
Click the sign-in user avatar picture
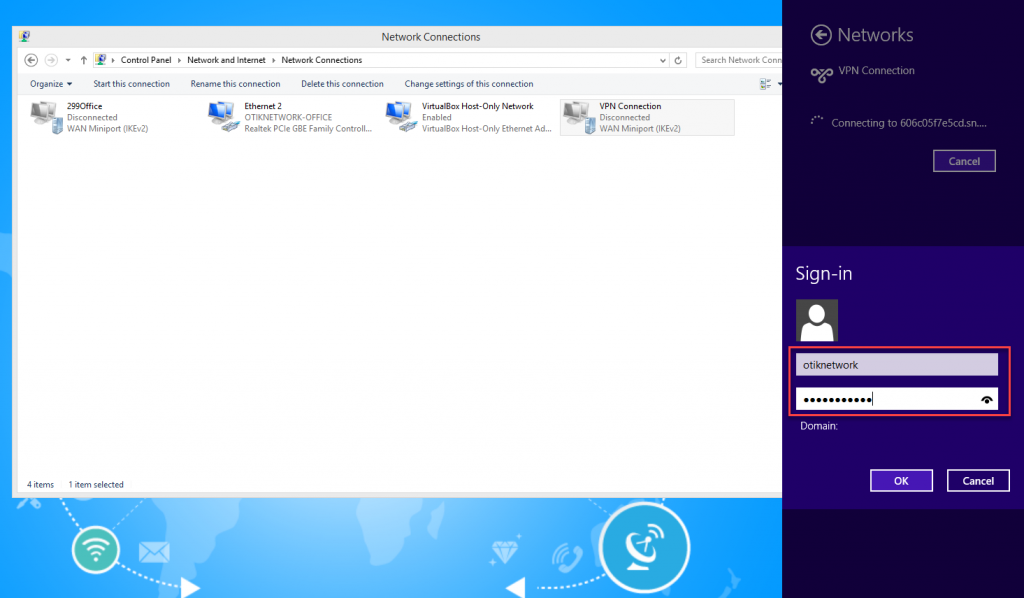pos(816,321)
